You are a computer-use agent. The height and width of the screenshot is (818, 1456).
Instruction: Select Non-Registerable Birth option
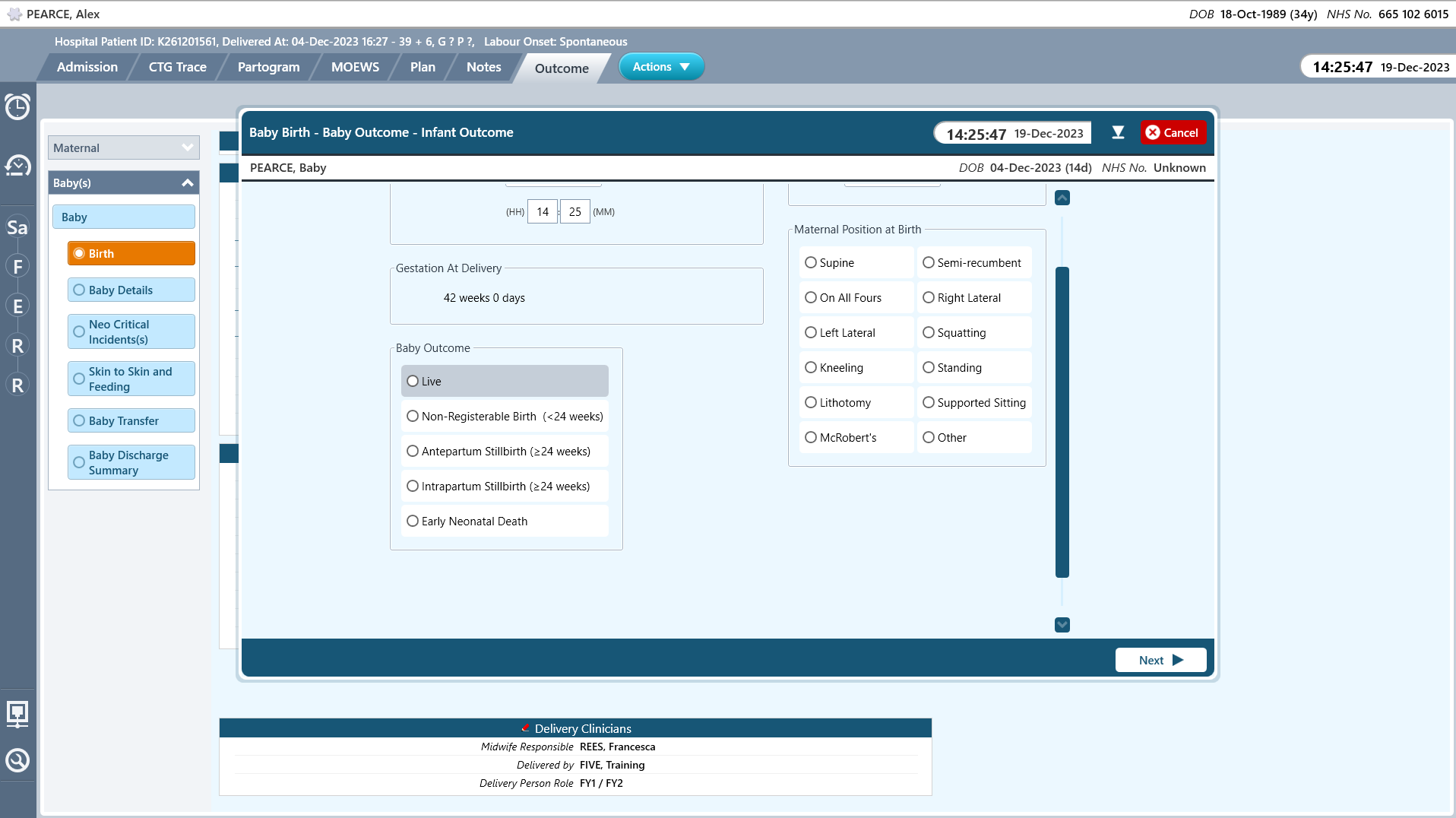click(x=505, y=416)
